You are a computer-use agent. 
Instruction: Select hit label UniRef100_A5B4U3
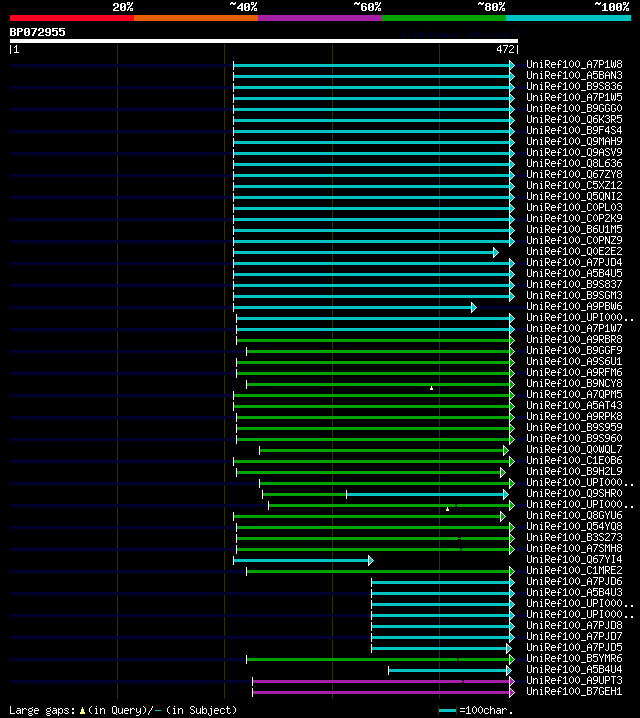574,592
